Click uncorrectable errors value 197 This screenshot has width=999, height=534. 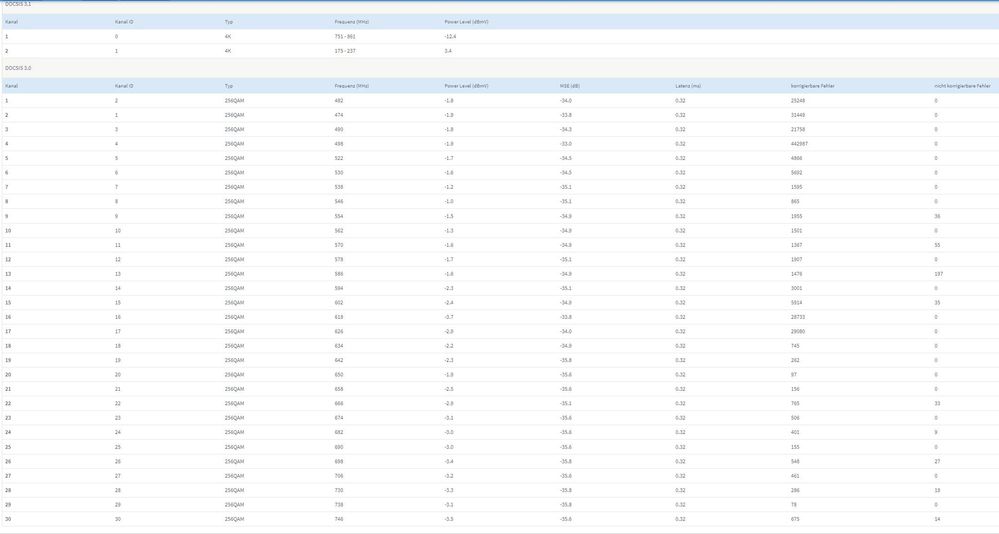click(x=938, y=274)
